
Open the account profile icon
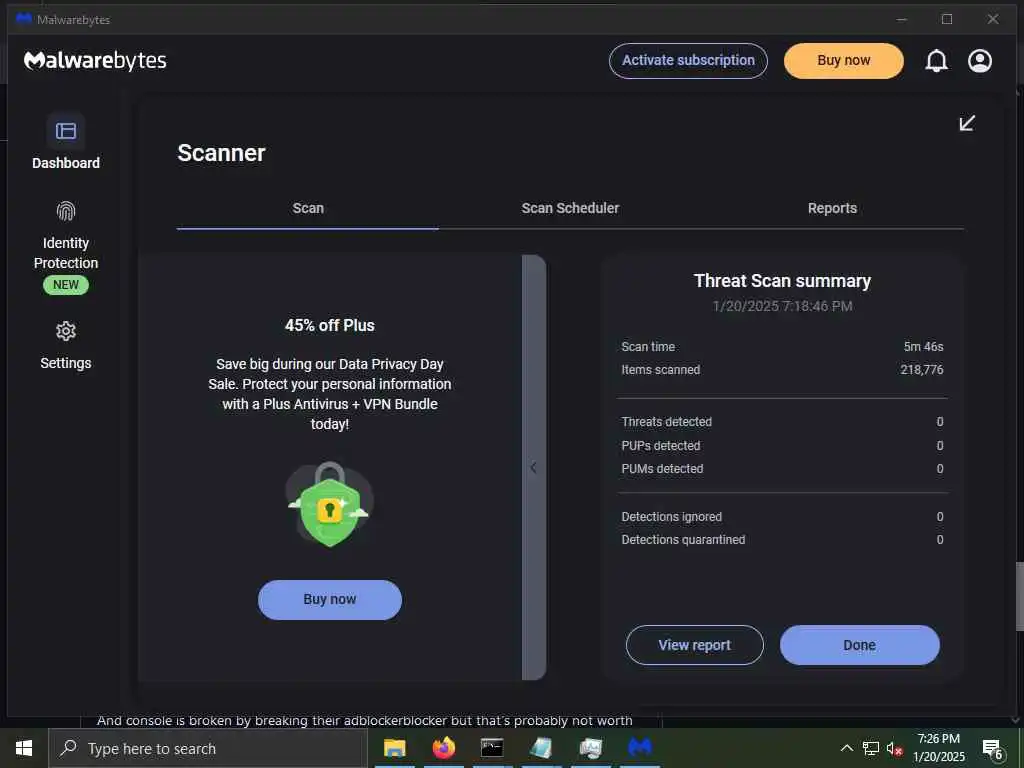click(x=980, y=61)
